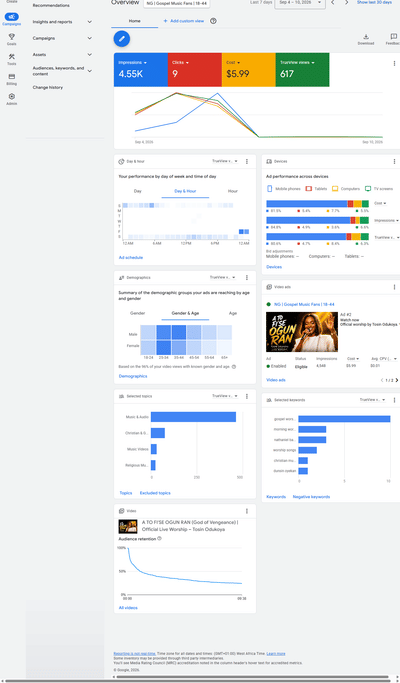
Task: Click the Audience retention help icon
Action: [159, 539]
